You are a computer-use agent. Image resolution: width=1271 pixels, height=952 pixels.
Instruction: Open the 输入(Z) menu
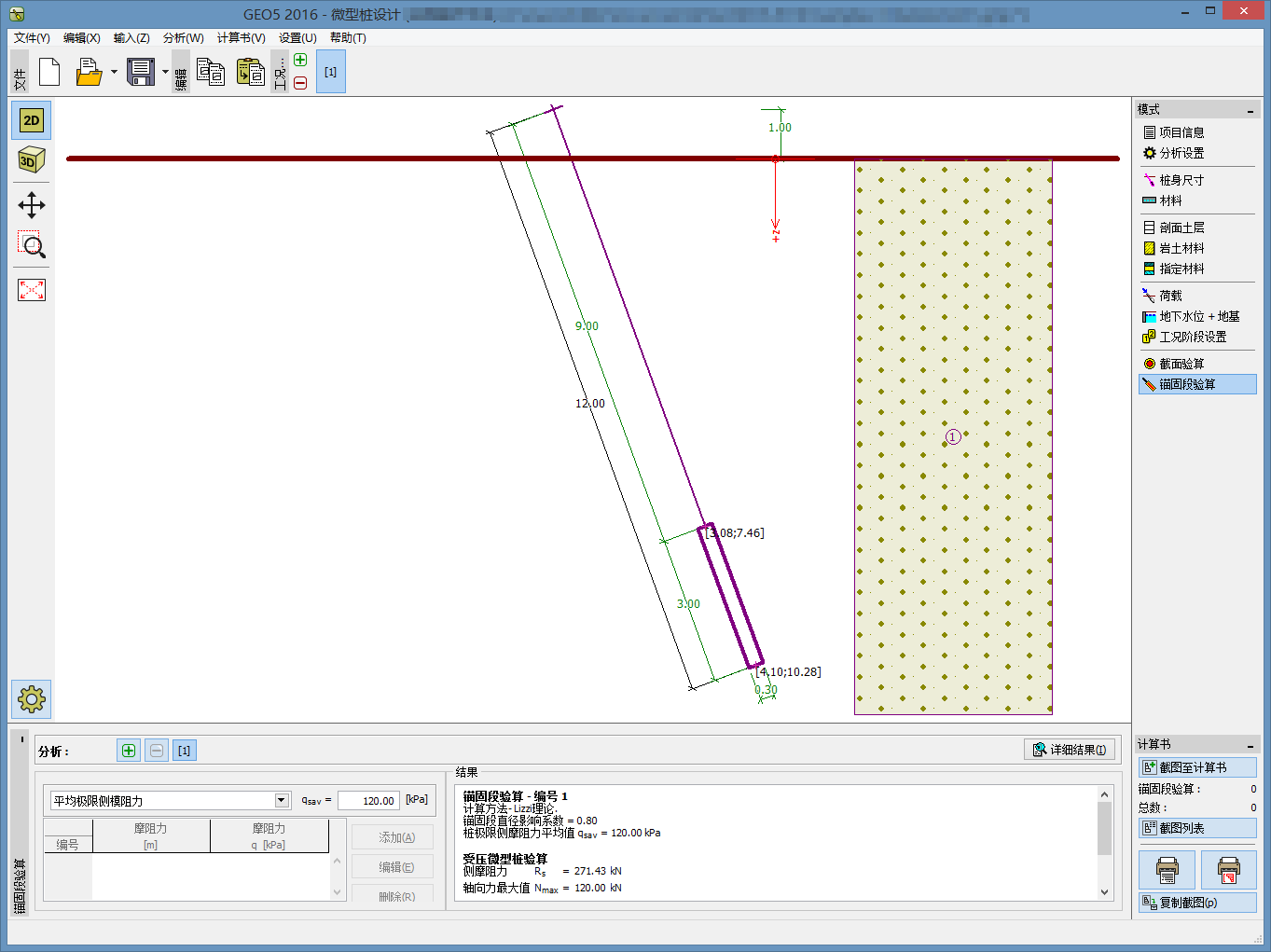(x=131, y=38)
